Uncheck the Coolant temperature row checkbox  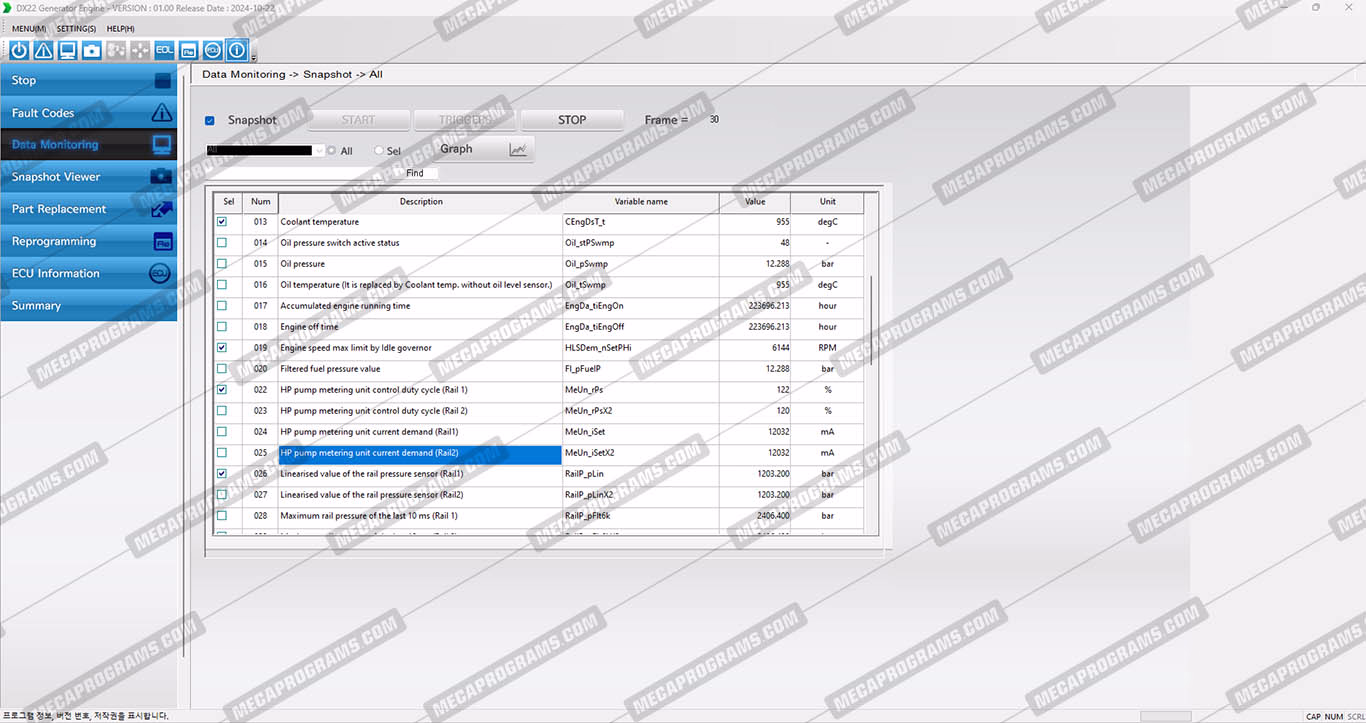(x=222, y=222)
